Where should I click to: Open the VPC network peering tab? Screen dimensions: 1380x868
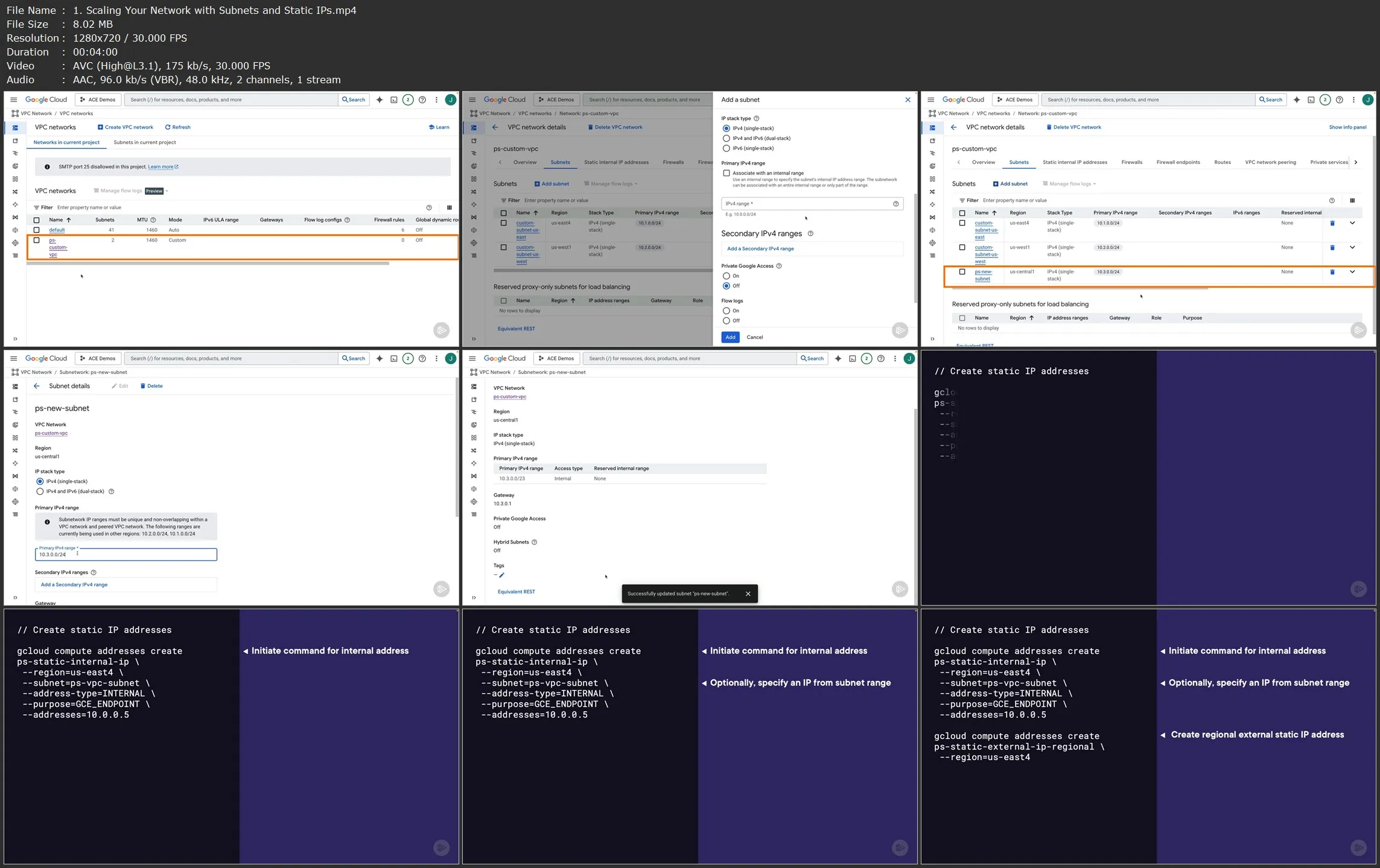tap(1270, 162)
